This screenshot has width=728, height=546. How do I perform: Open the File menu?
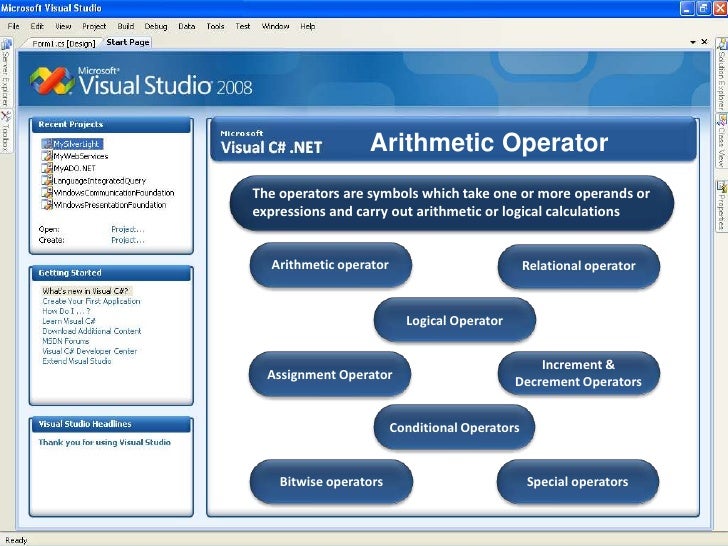tap(13, 26)
